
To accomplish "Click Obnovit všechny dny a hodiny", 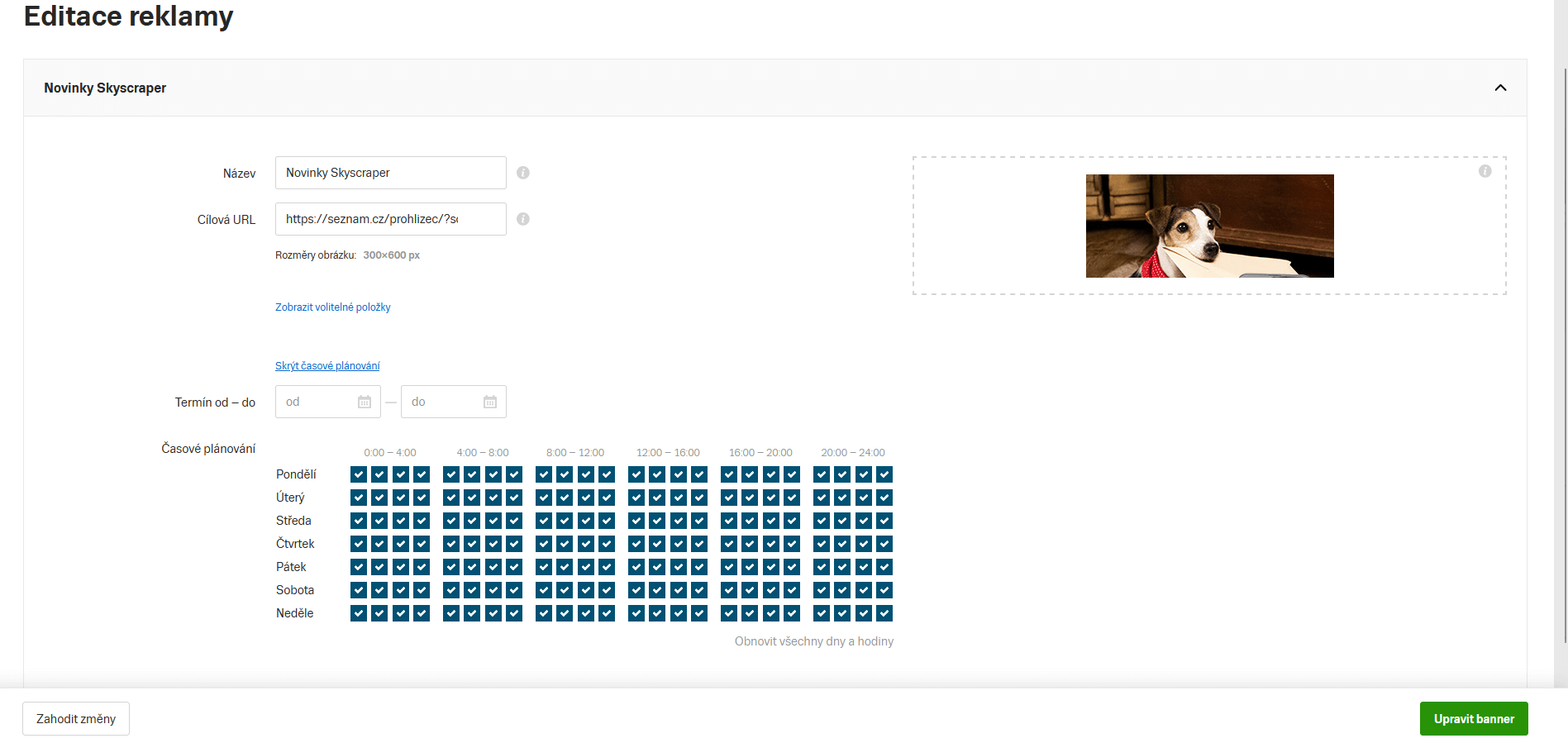I will 813,641.
